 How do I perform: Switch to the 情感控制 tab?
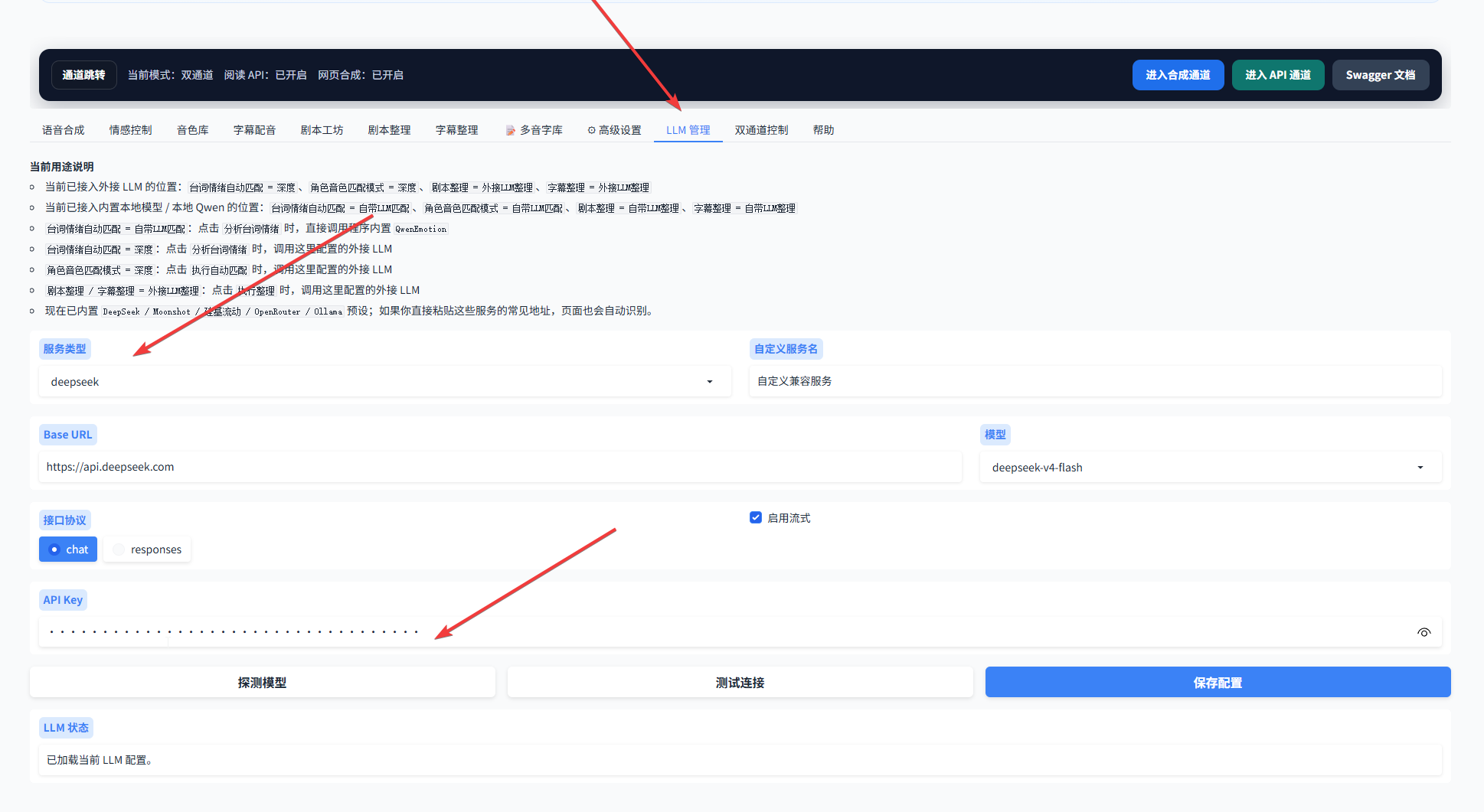tap(131, 130)
